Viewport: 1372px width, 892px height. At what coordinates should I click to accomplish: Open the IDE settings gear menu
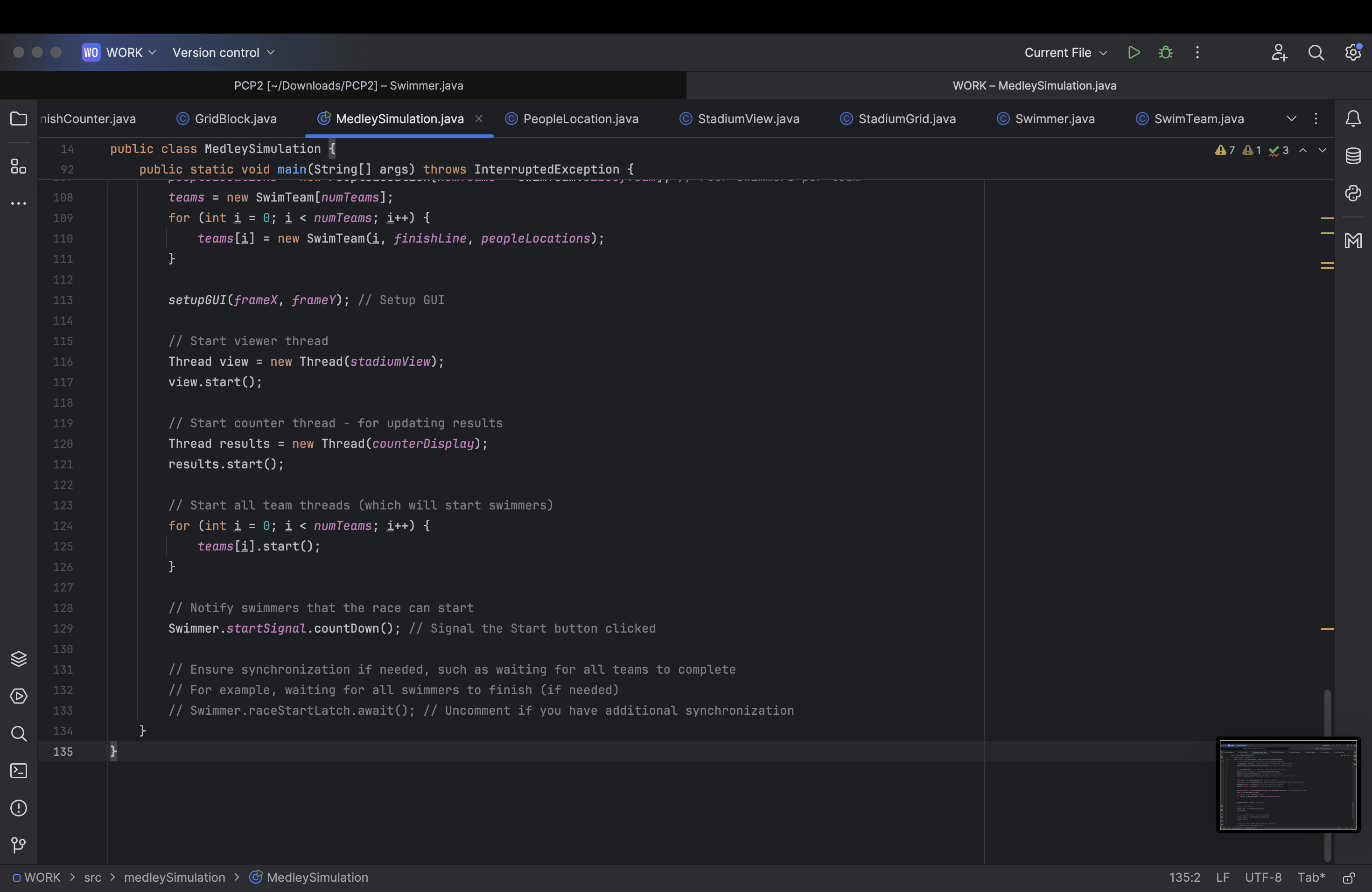[x=1352, y=52]
